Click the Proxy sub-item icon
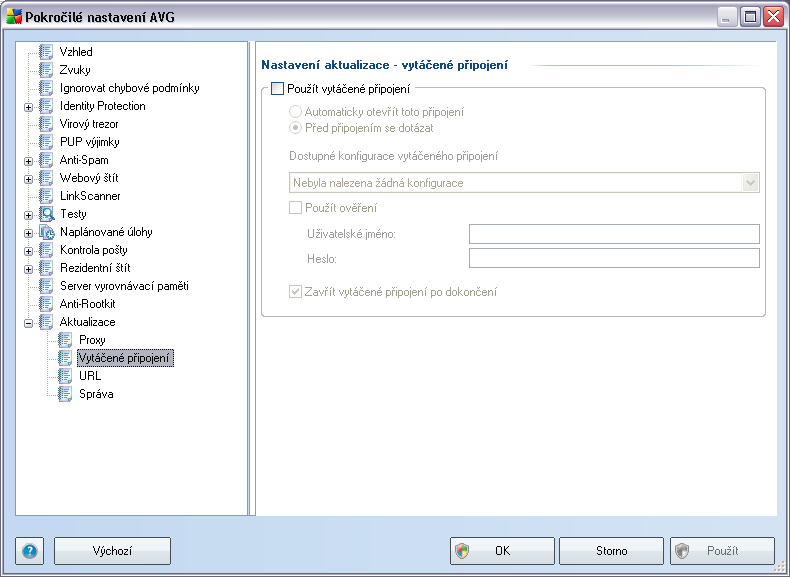This screenshot has height=577, width=790. click(65, 340)
